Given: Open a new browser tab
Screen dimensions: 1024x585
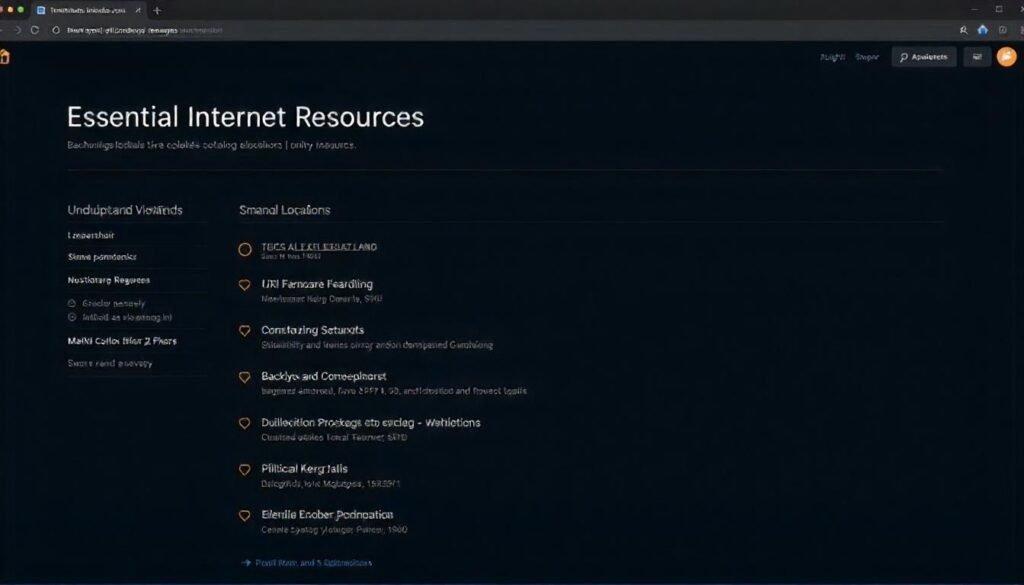Looking at the screenshot, I should 157,10.
